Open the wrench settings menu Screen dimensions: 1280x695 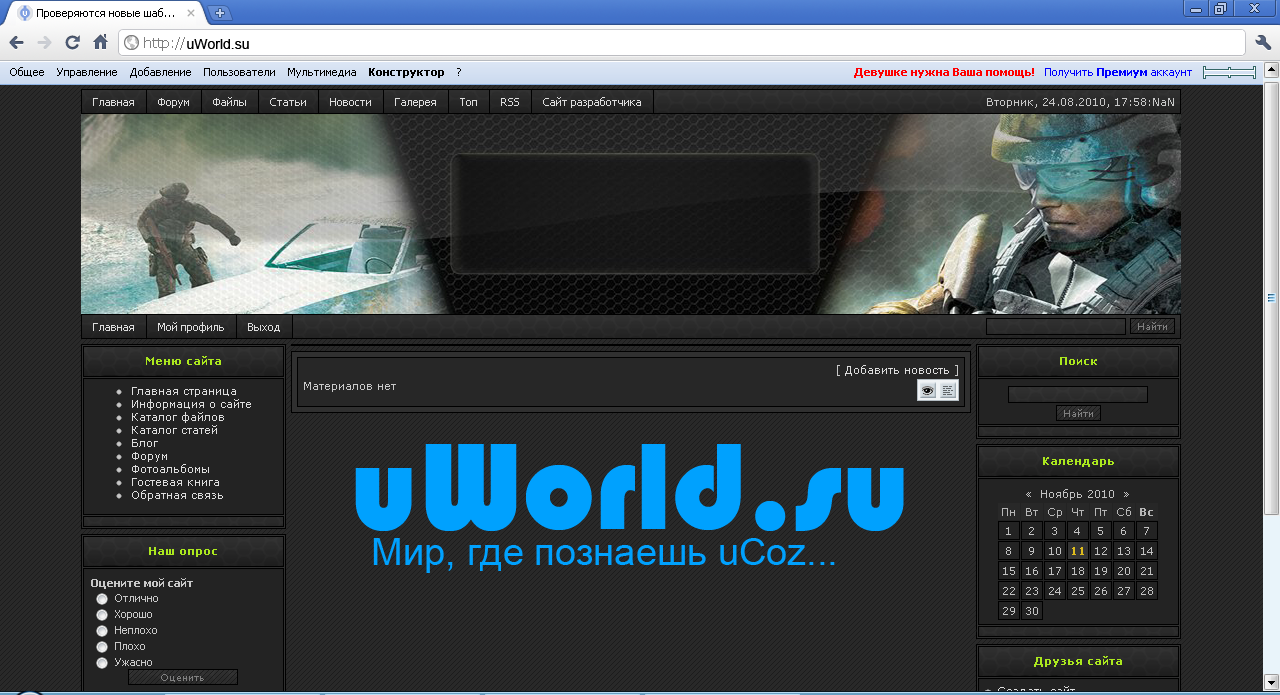coord(1263,42)
